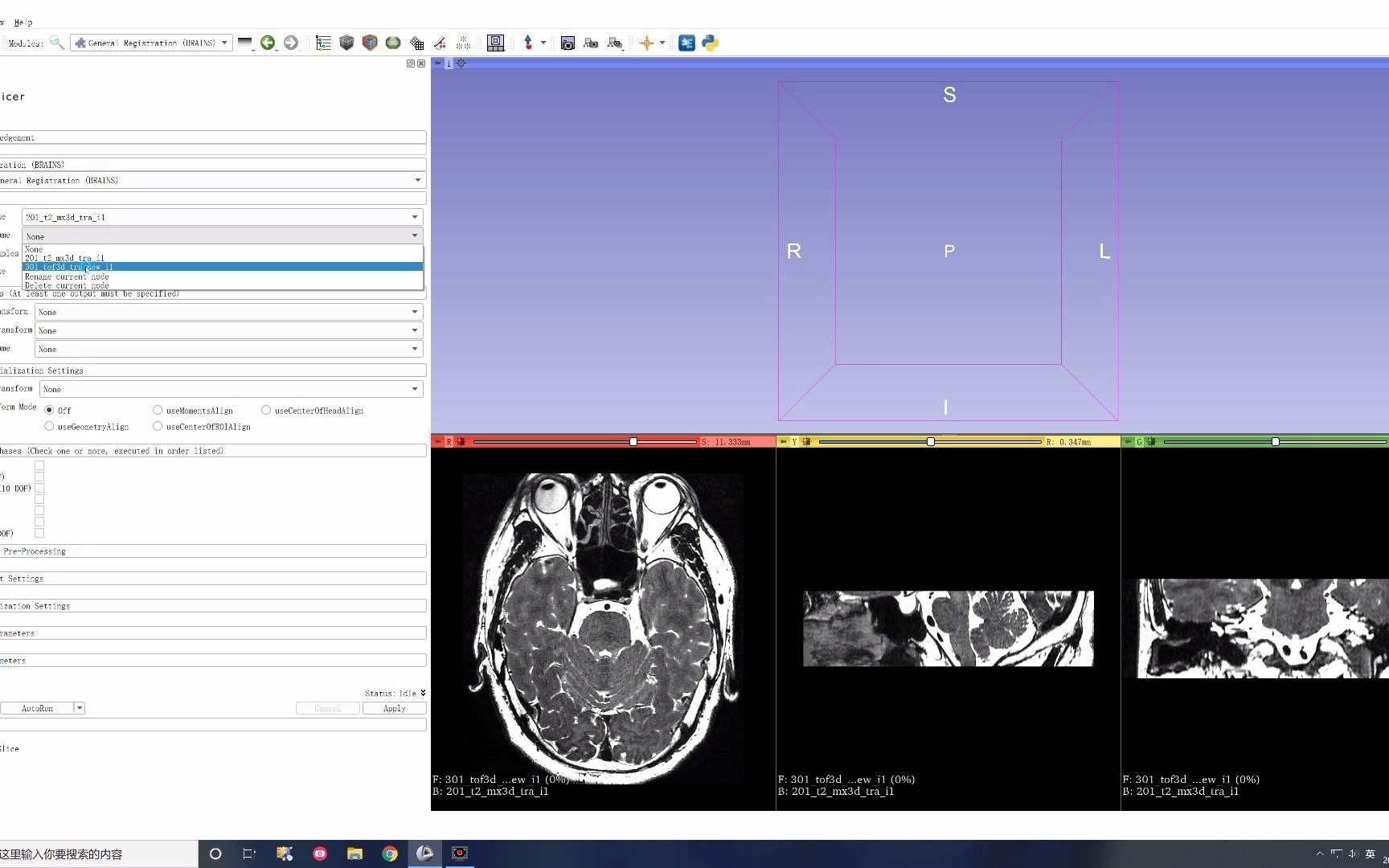Expand the Pre-Processing section
Image resolution: width=1389 pixels, height=868 pixels.
click(212, 551)
